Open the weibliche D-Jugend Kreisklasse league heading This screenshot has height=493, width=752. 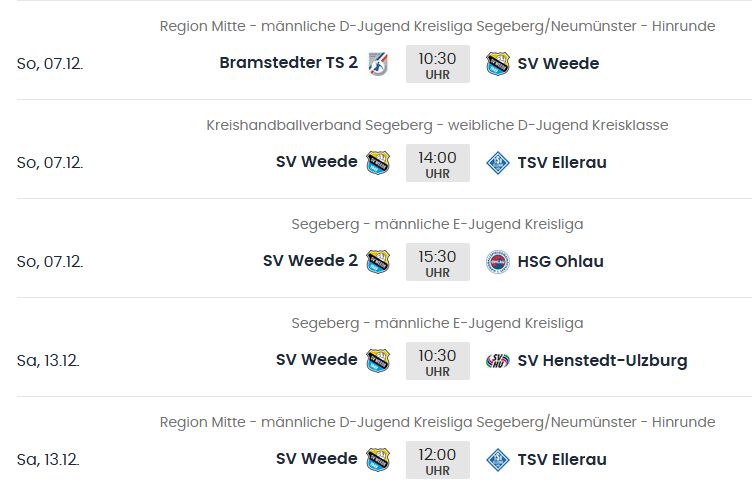[437, 125]
